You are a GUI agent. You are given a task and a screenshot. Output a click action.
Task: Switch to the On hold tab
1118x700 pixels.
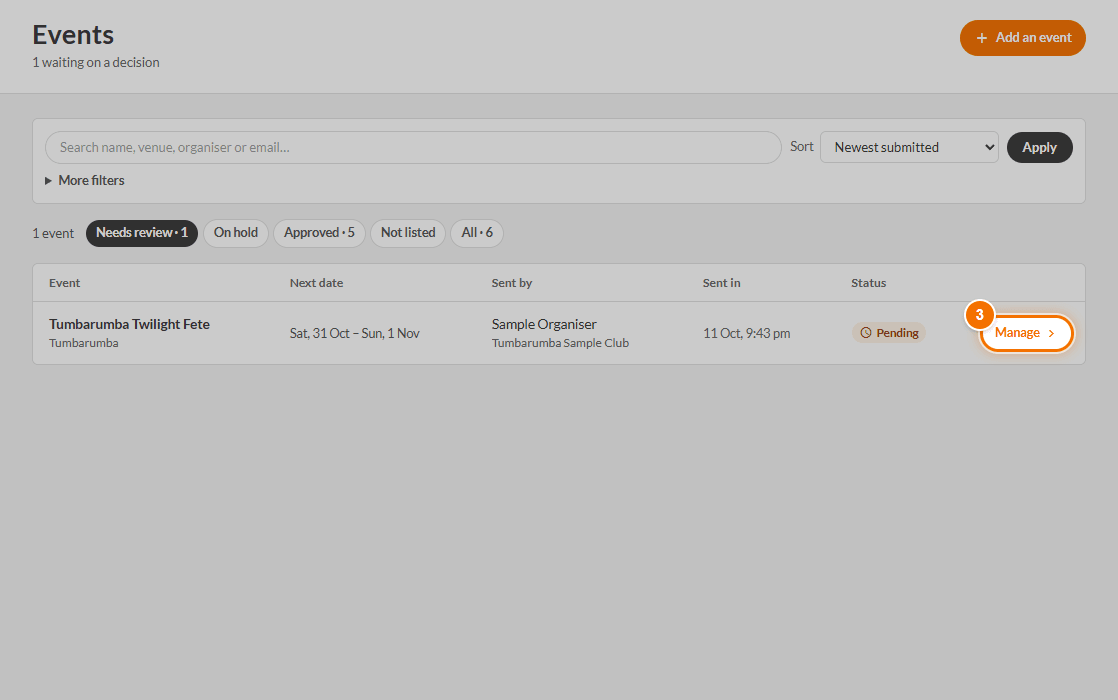(x=236, y=233)
